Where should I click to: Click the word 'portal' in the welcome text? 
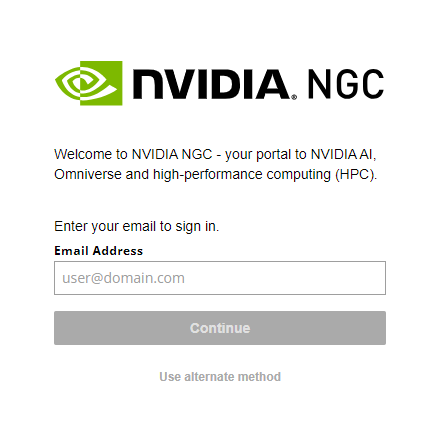(x=273, y=155)
